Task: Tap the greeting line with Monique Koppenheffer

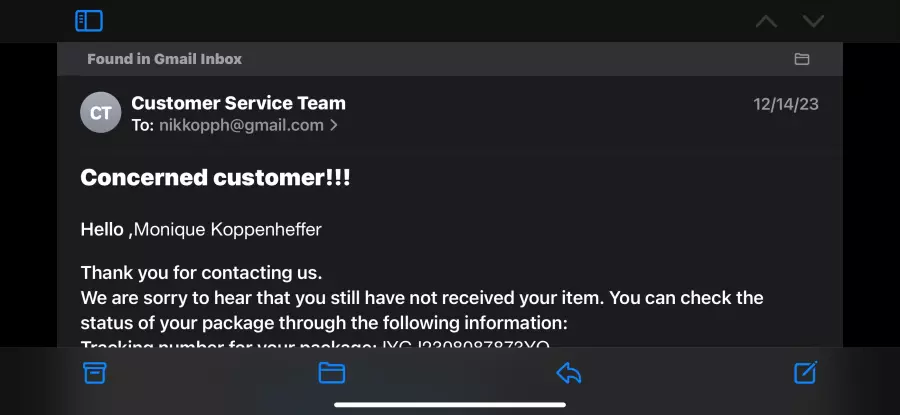Action: click(x=201, y=230)
